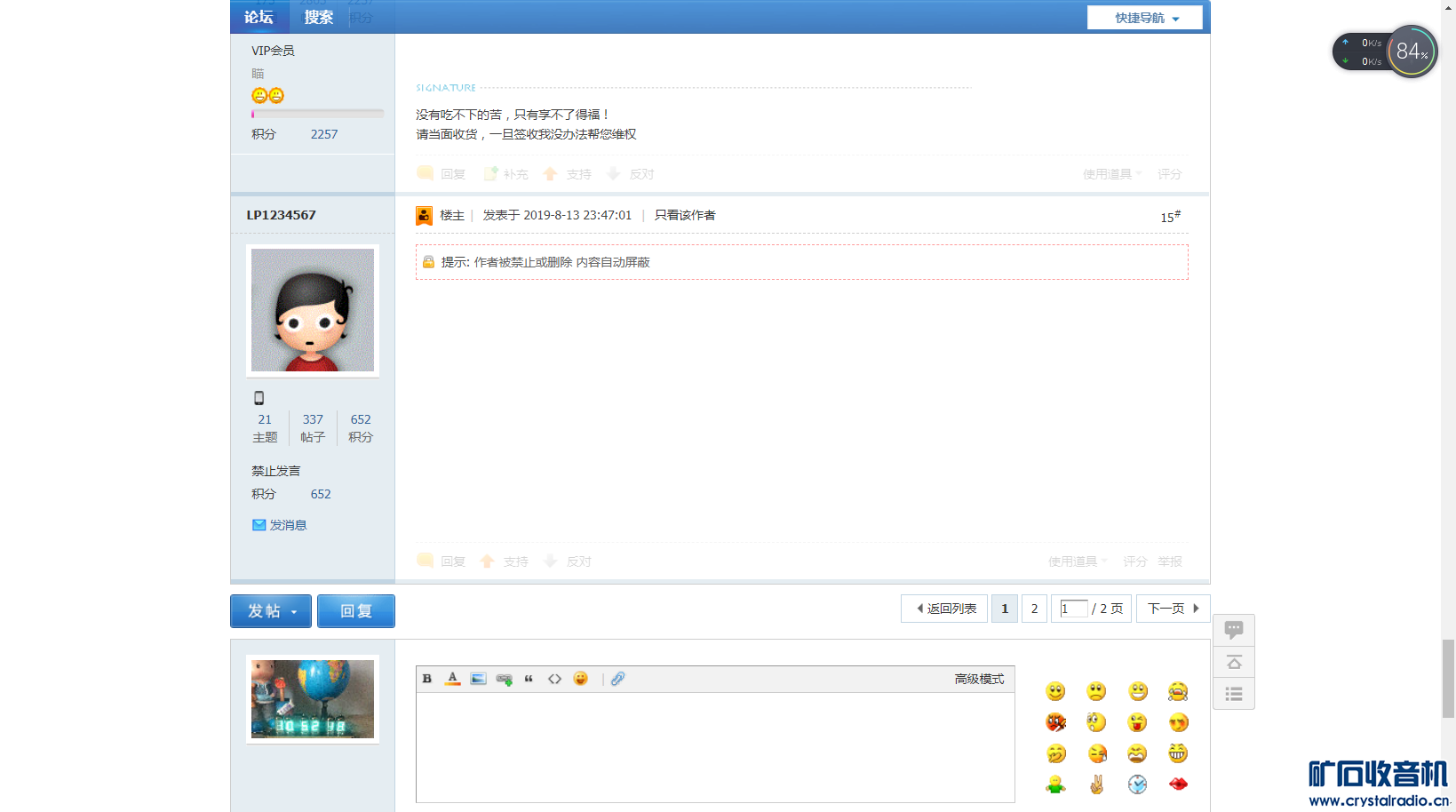Expand the 快捷导航 dropdown
Screen dimensions: 1456x812
coord(1145,18)
